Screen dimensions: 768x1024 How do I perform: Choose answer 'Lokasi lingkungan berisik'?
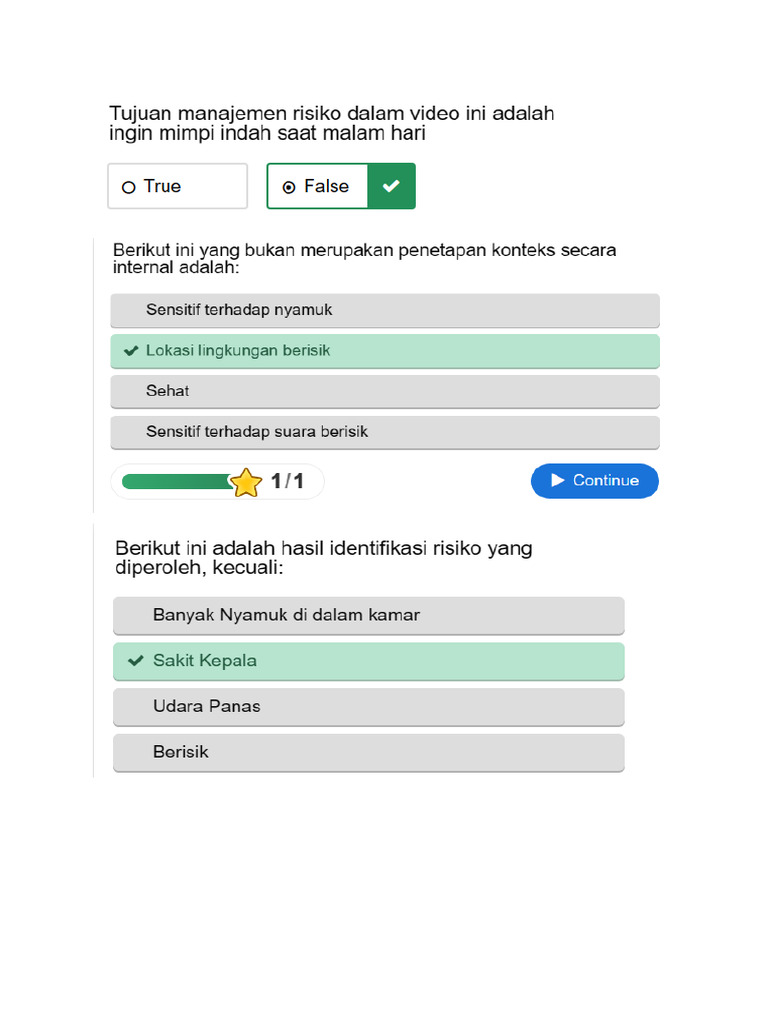tap(385, 351)
